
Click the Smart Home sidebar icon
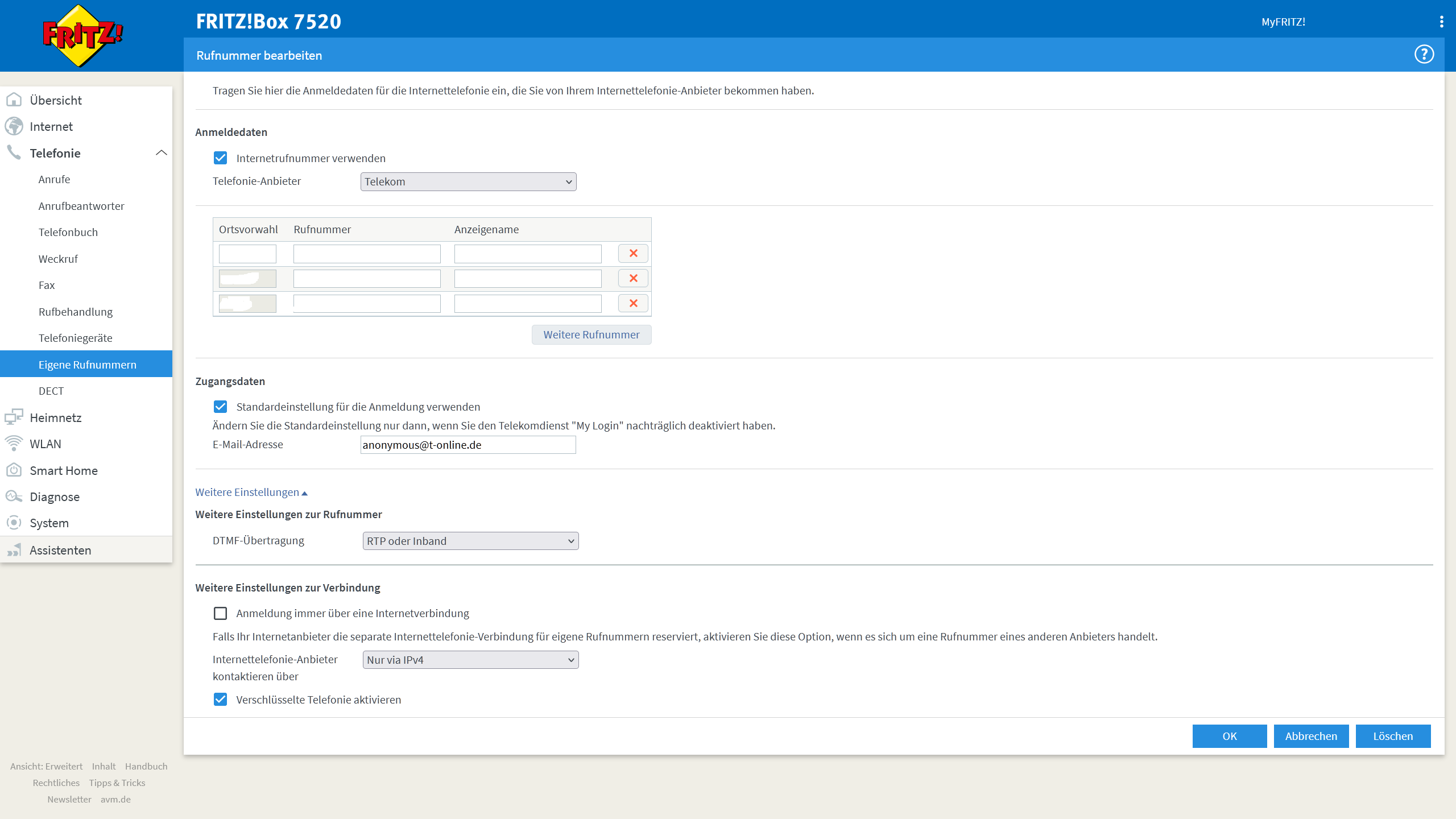pos(14,470)
